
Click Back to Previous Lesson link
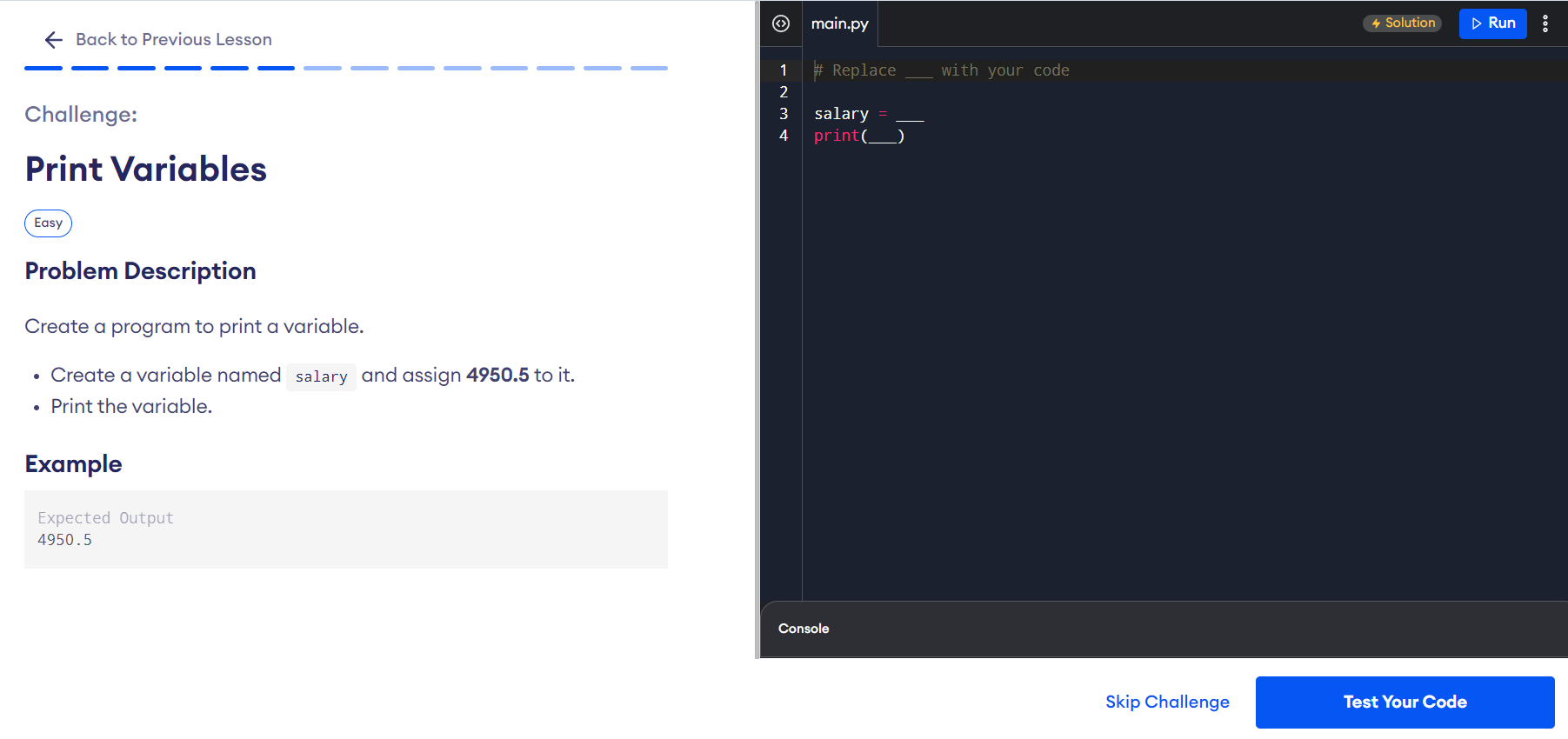click(x=174, y=40)
